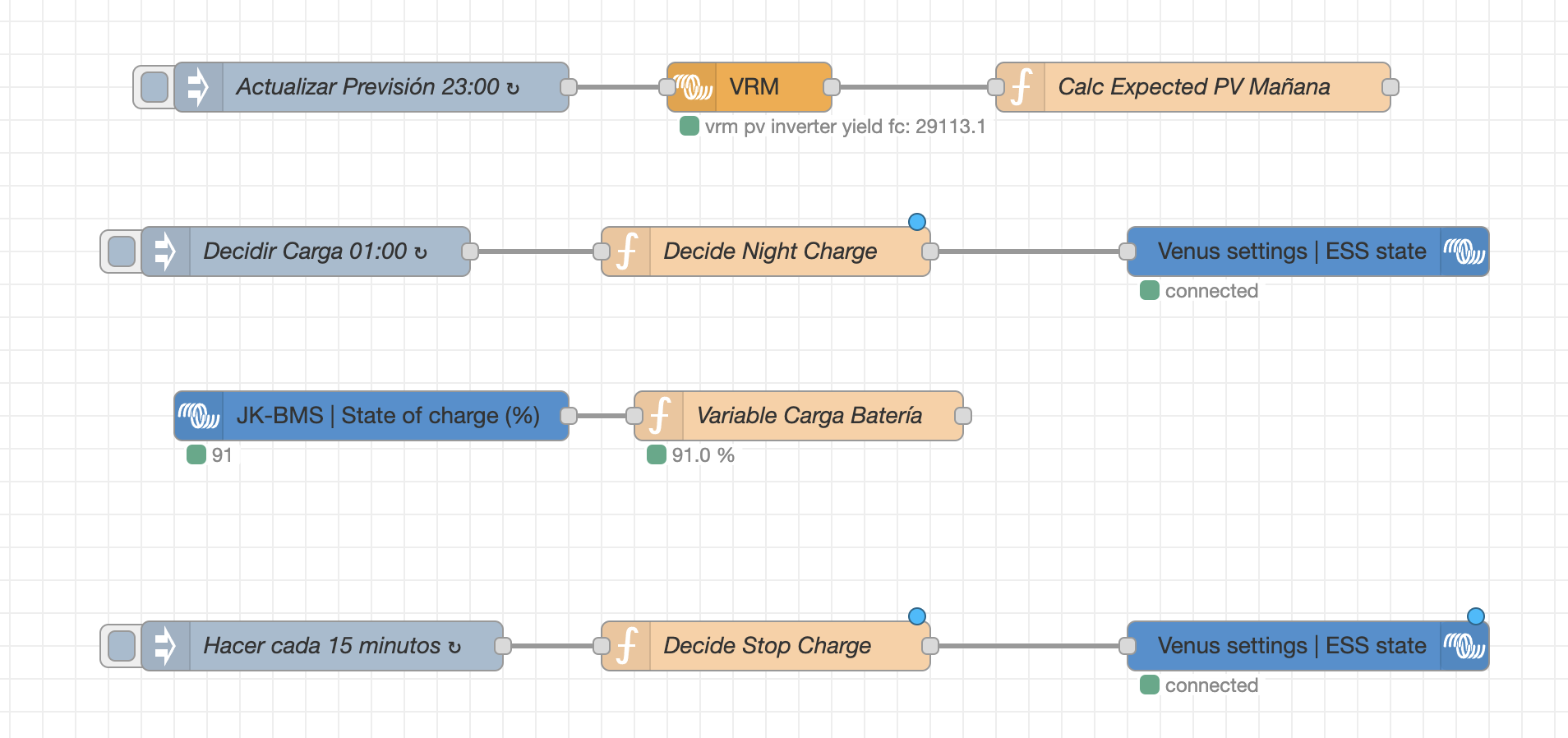Select the Hacer cada 15 minutos node label
The width and height of the screenshot is (1568, 738).
(332, 646)
